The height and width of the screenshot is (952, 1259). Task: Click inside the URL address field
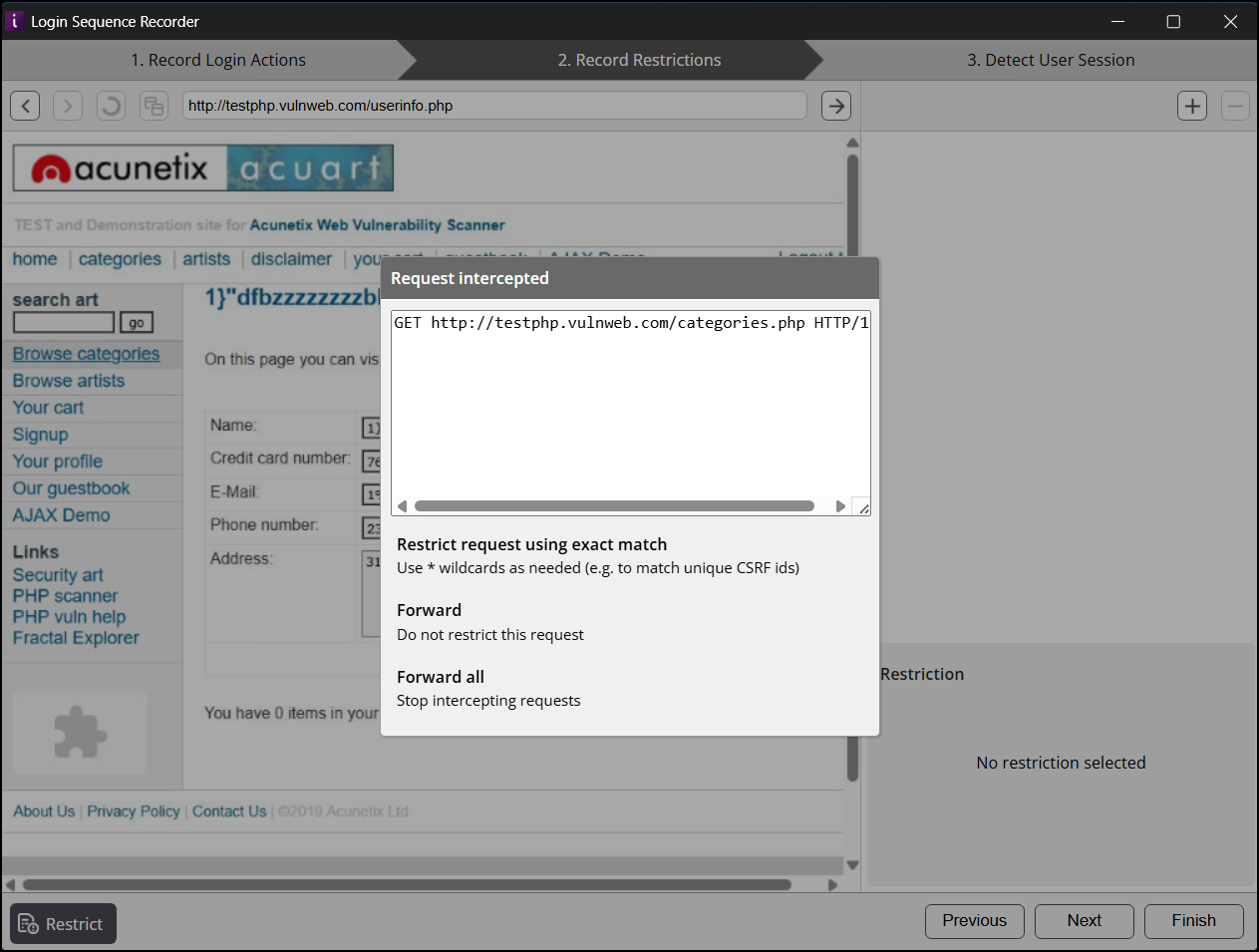point(495,106)
